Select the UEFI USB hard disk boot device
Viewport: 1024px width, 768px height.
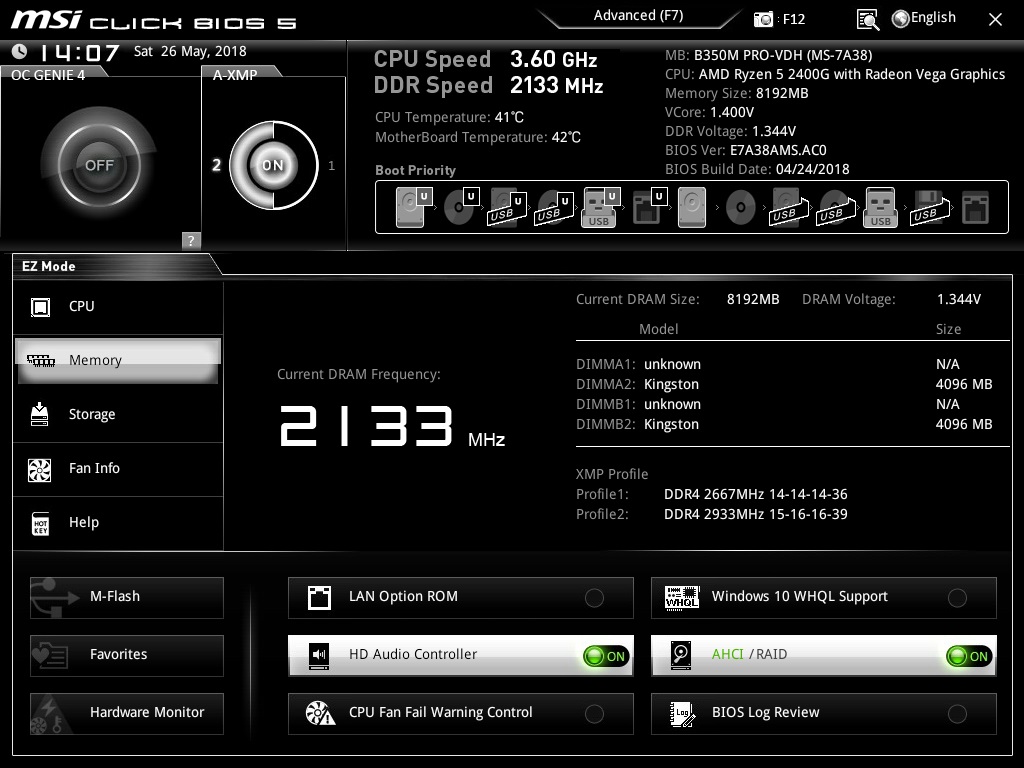pos(507,208)
